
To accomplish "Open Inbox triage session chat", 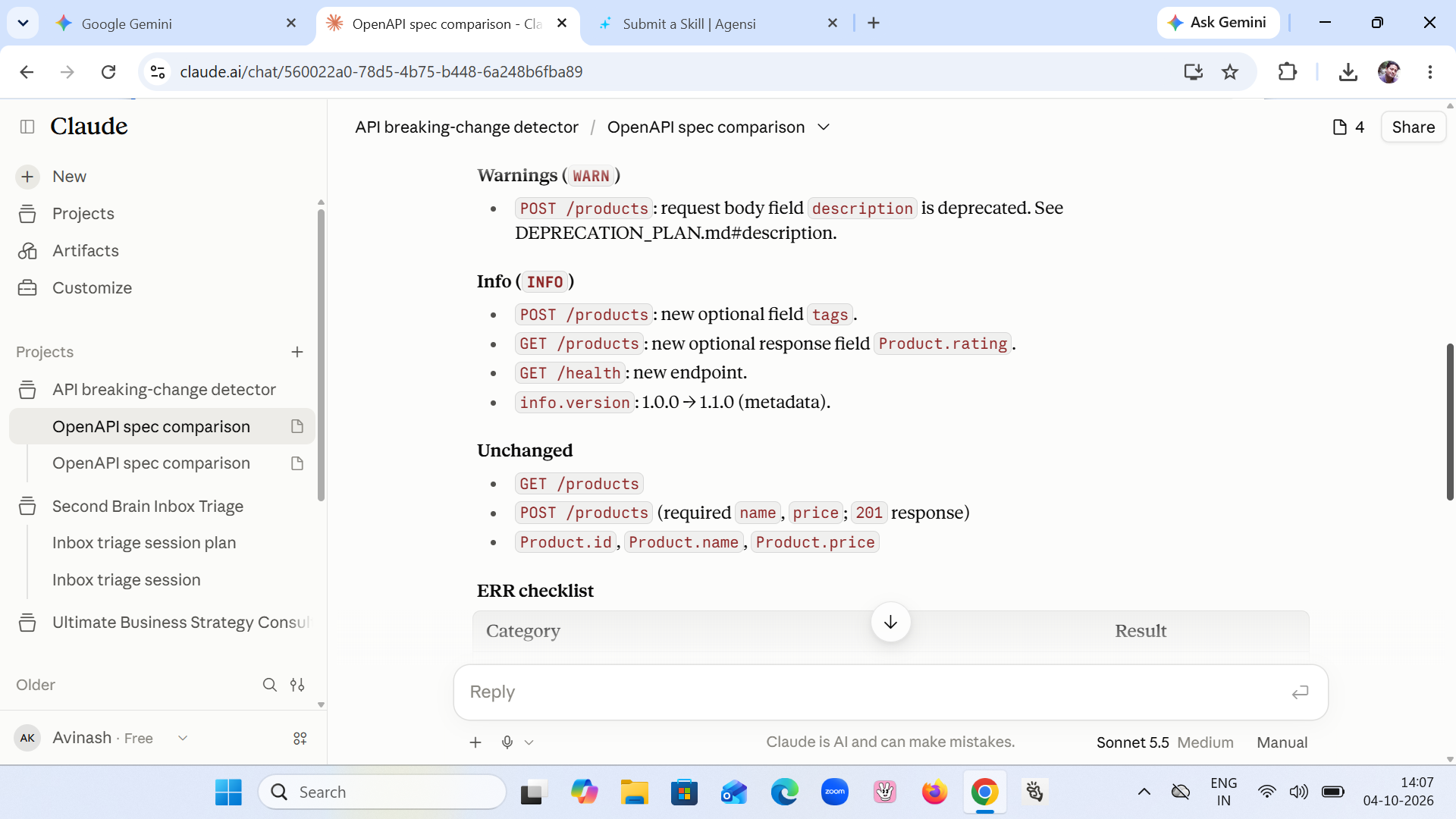I will [127, 580].
